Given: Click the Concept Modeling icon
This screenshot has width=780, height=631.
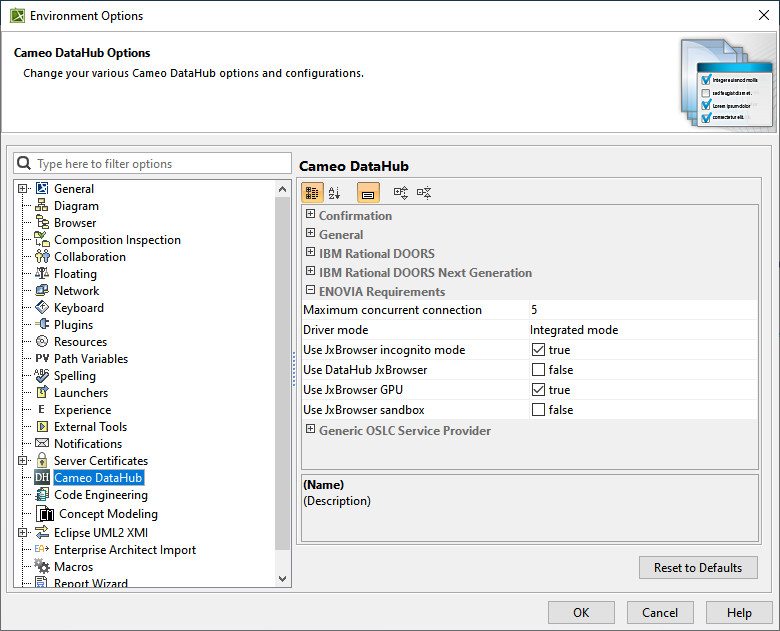Looking at the screenshot, I should click(x=45, y=514).
